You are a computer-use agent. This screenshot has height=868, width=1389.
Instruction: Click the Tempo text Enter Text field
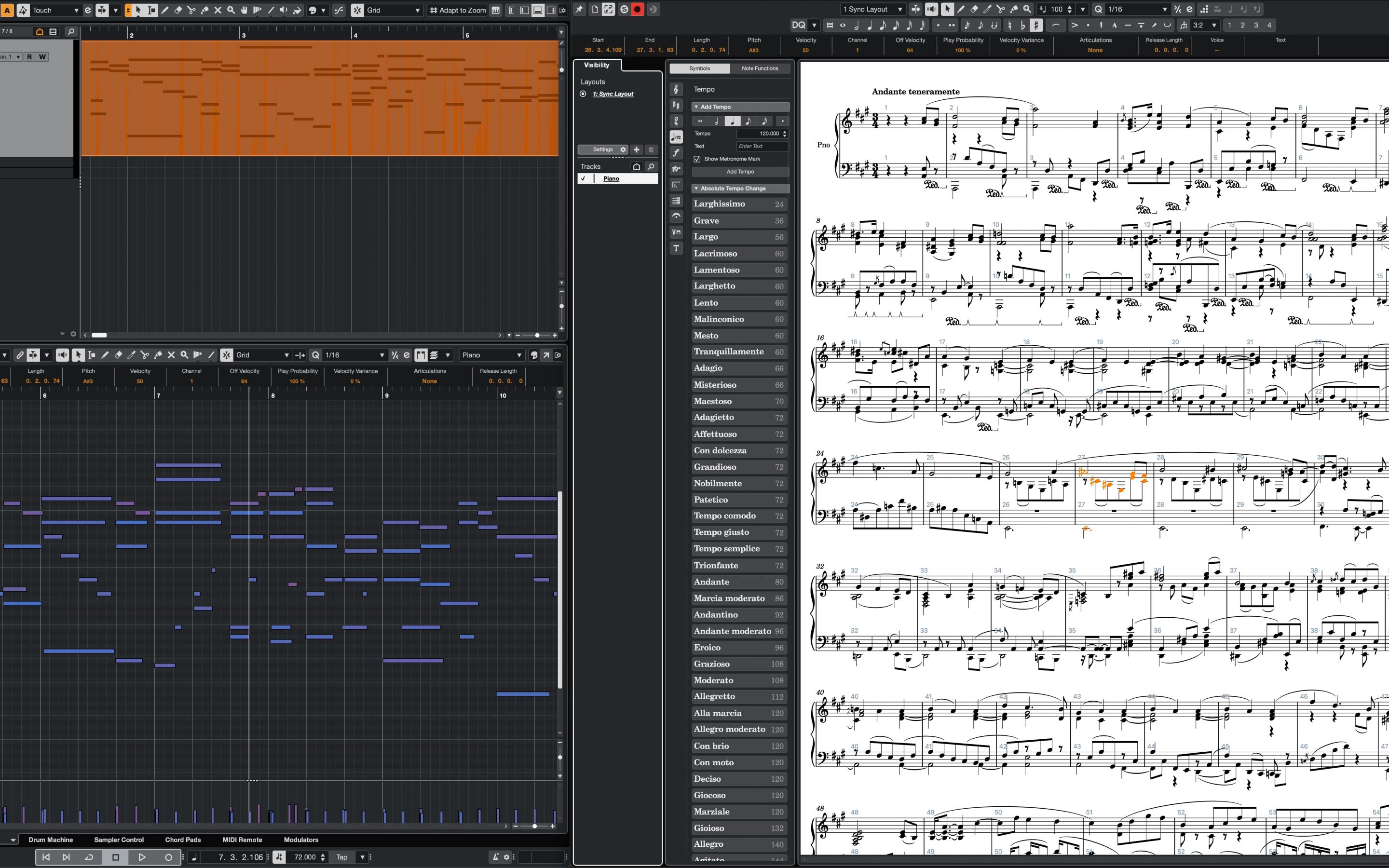coord(762,147)
